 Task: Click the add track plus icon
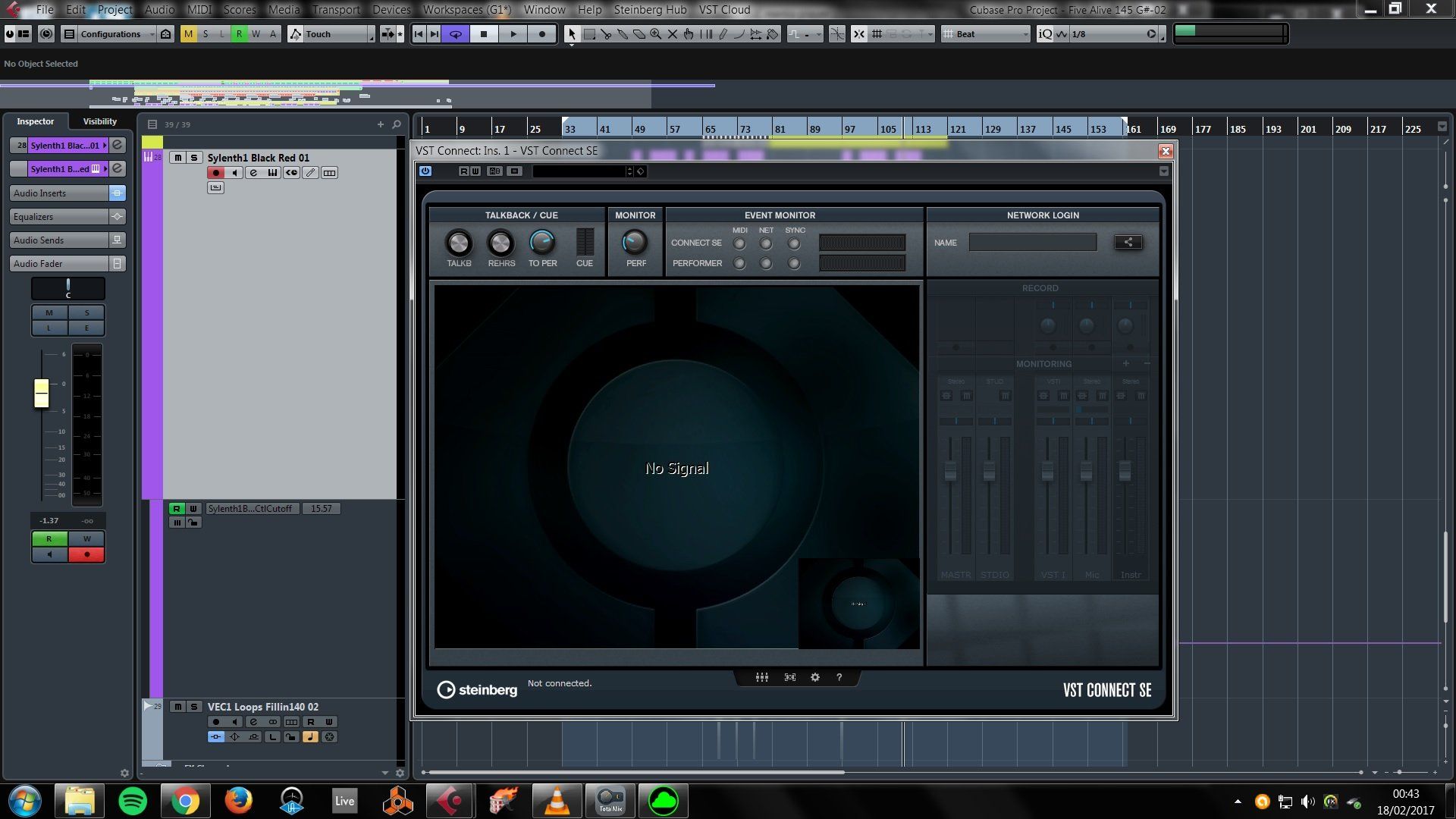click(x=381, y=124)
